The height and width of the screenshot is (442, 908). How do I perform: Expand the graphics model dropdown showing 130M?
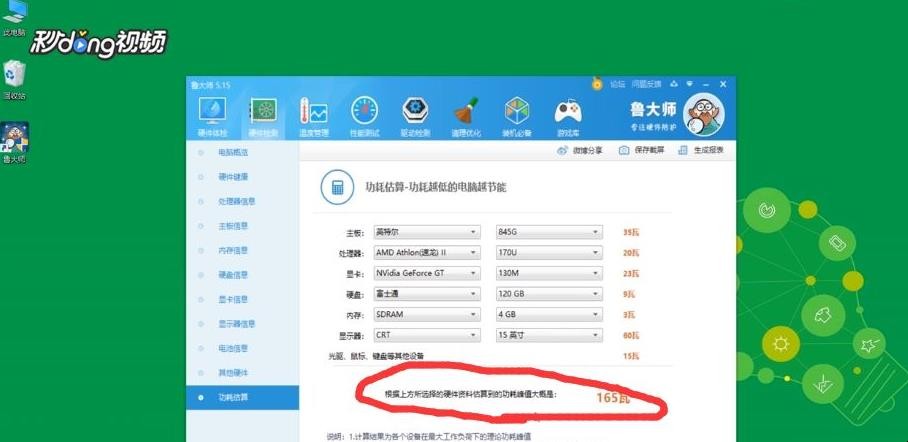tap(549, 273)
